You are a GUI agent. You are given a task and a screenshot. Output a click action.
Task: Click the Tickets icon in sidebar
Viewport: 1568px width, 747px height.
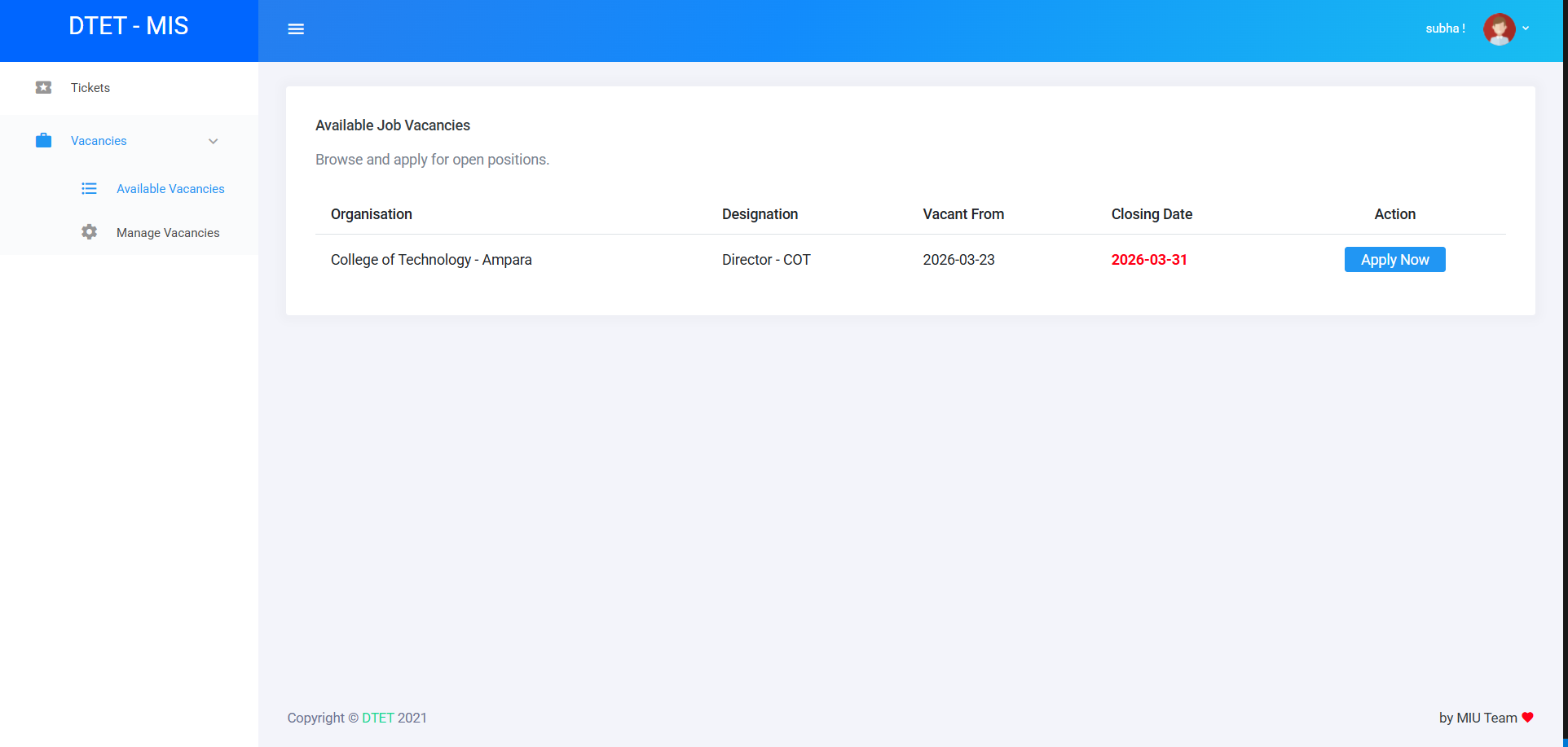44,87
